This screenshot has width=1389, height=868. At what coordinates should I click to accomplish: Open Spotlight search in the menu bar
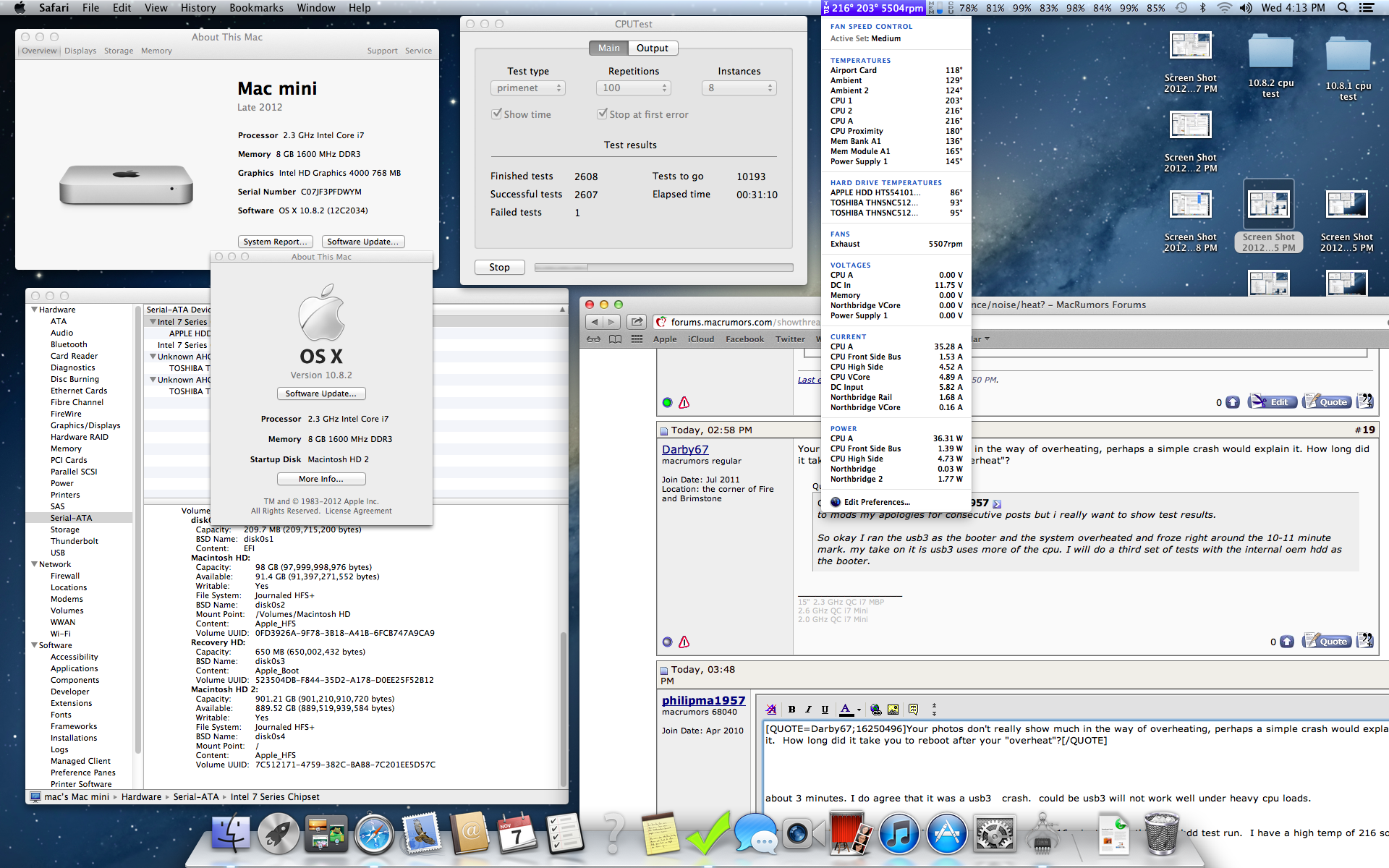(1342, 8)
